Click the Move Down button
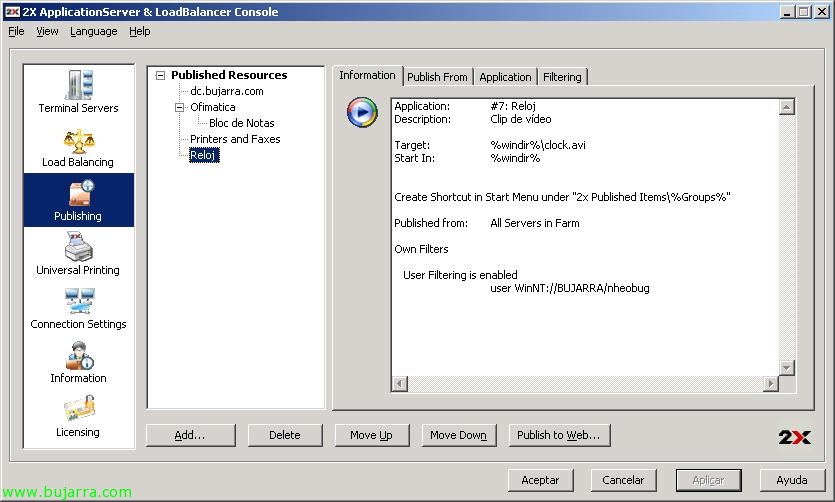This screenshot has width=835, height=502. tap(459, 435)
